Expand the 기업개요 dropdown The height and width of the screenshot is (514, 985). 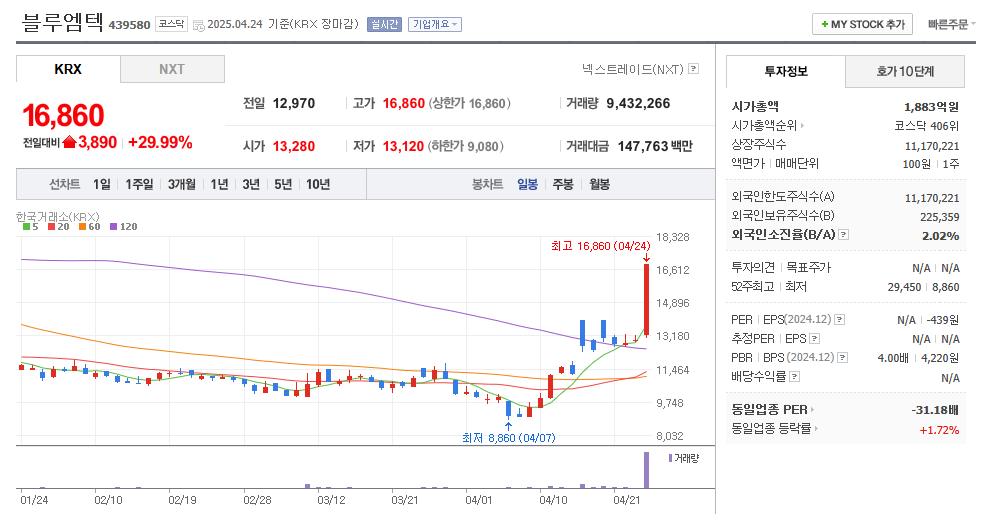(435, 25)
